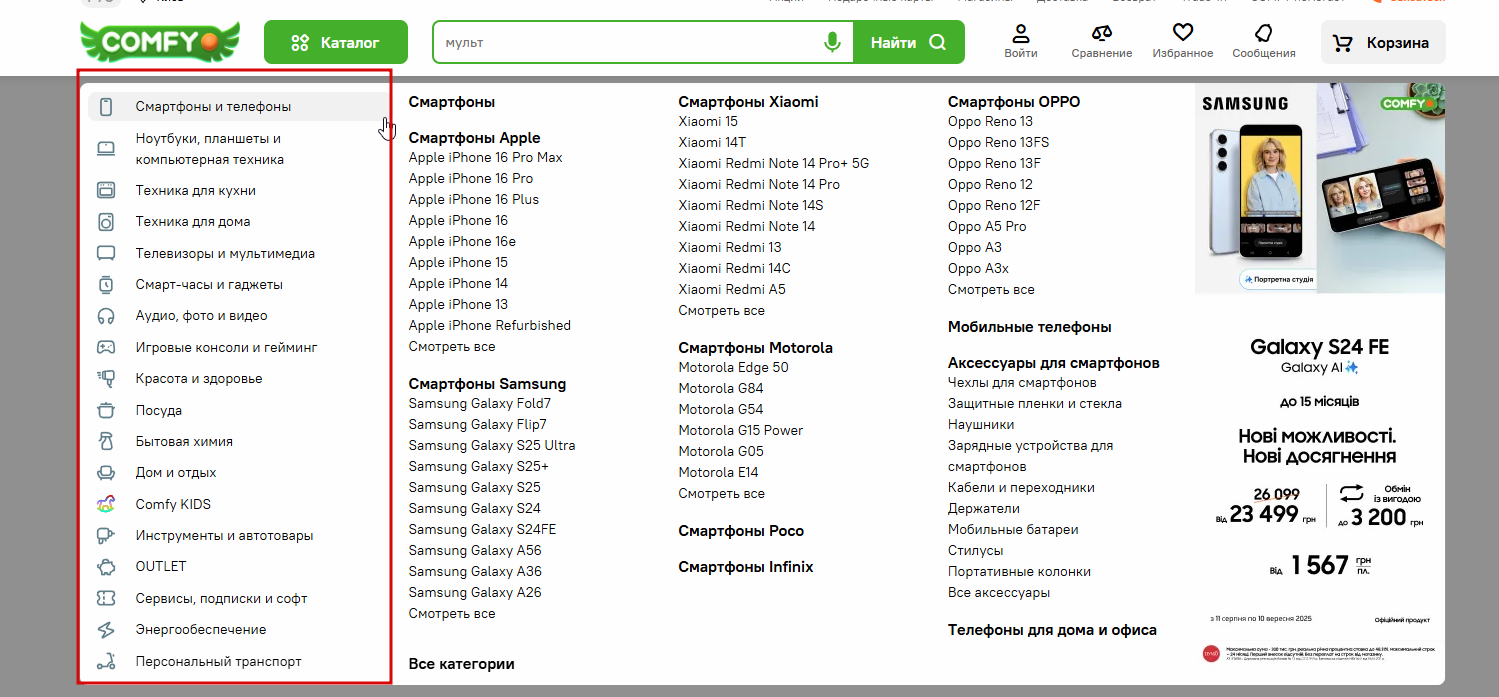Open the Каталог menu button

[x=336, y=42]
